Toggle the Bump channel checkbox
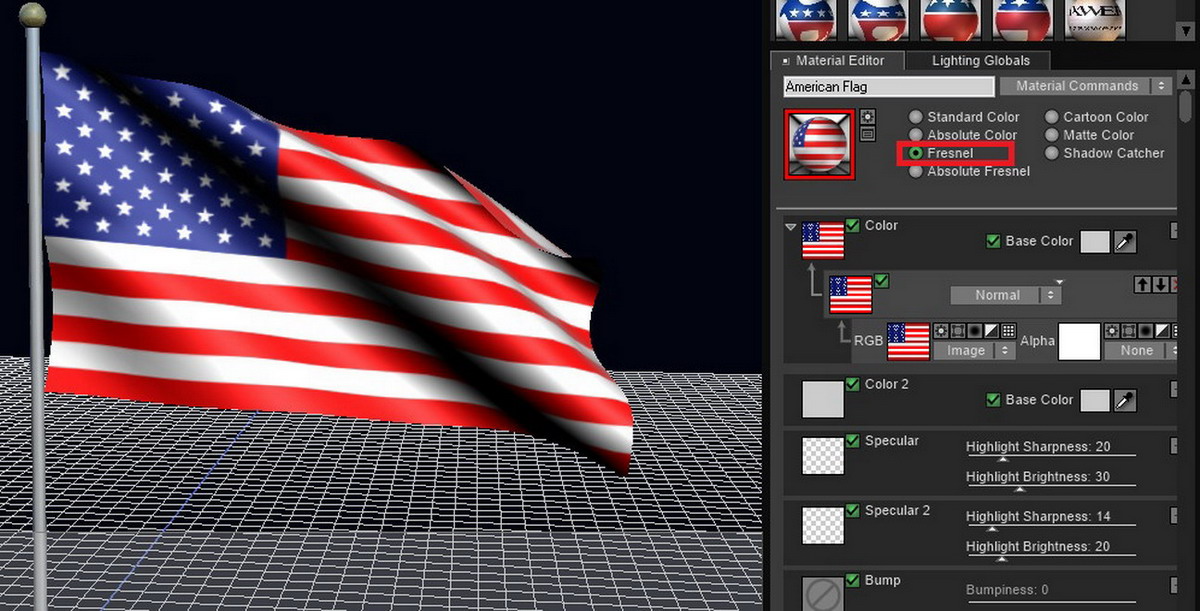Image resolution: width=1200 pixels, height=611 pixels. tap(852, 580)
